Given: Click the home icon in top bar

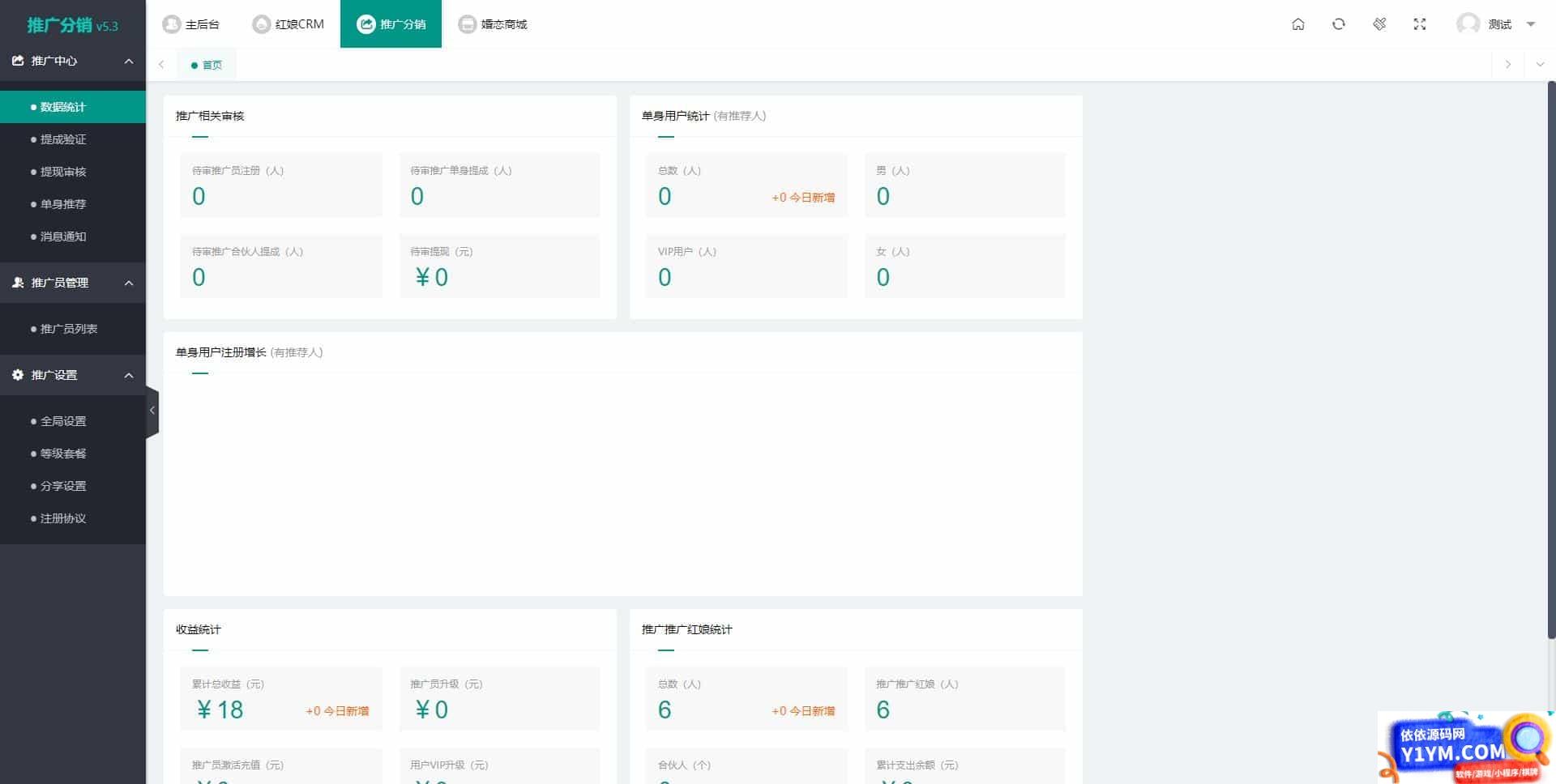Looking at the screenshot, I should [1297, 24].
